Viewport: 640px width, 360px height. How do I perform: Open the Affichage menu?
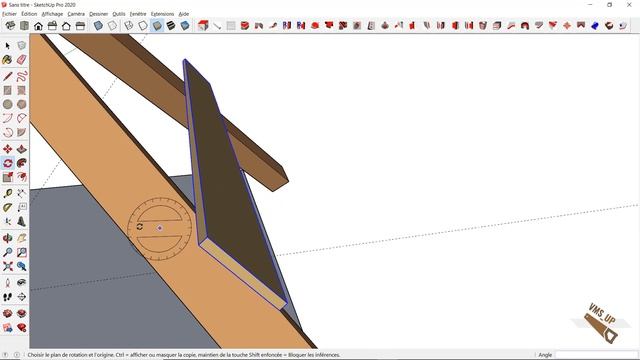(52, 14)
